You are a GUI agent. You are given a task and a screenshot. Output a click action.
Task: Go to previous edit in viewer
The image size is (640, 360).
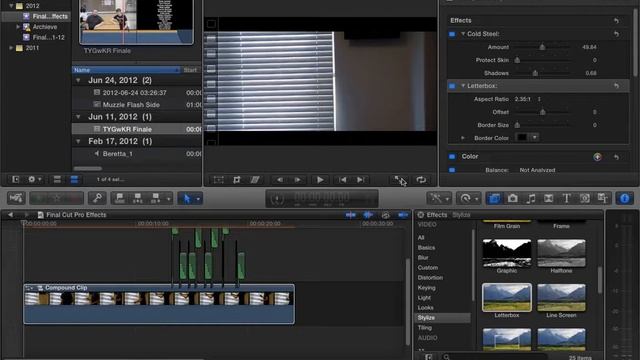coord(343,180)
